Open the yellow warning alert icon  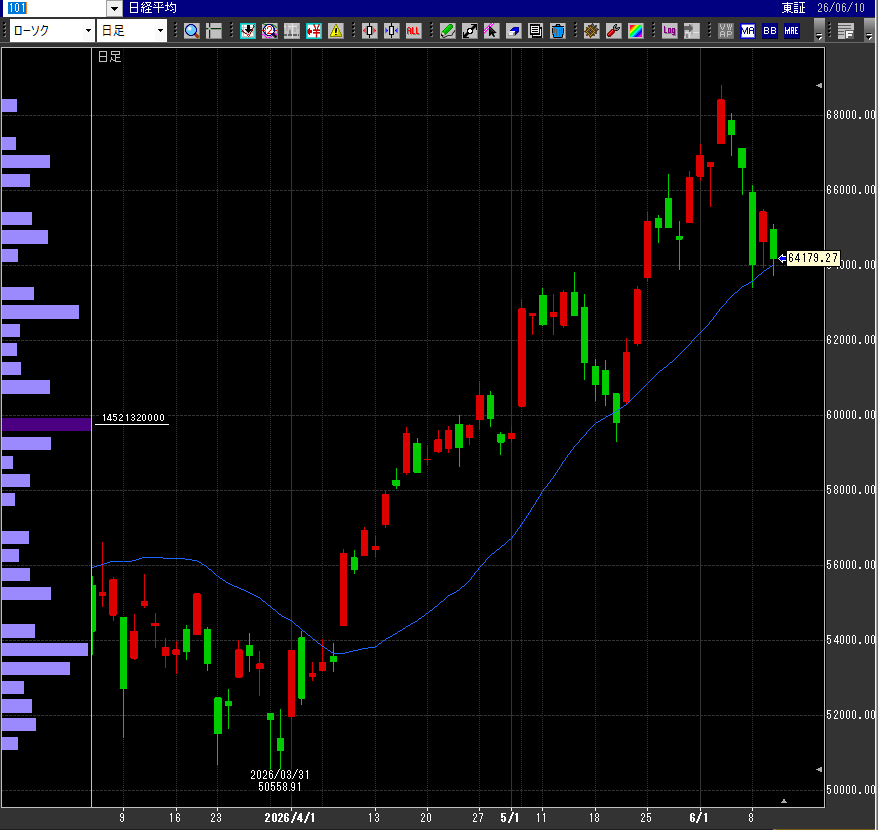335,31
